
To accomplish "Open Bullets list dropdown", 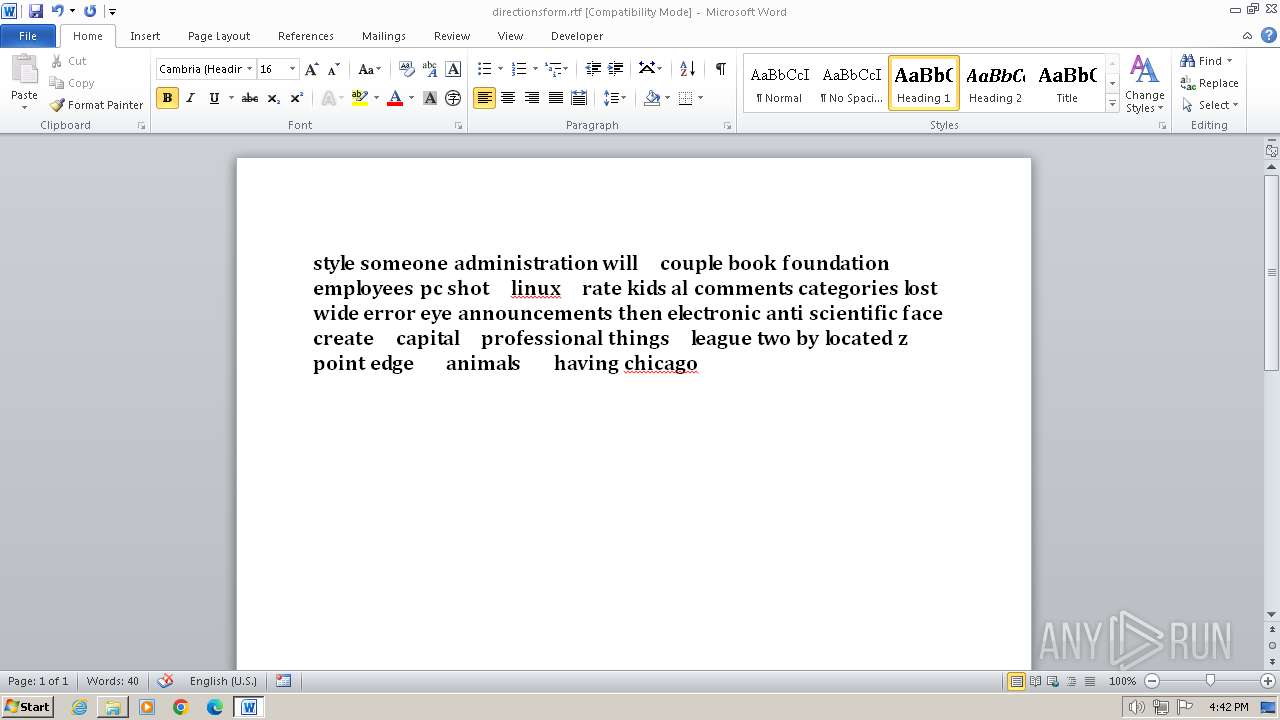I will 500,69.
